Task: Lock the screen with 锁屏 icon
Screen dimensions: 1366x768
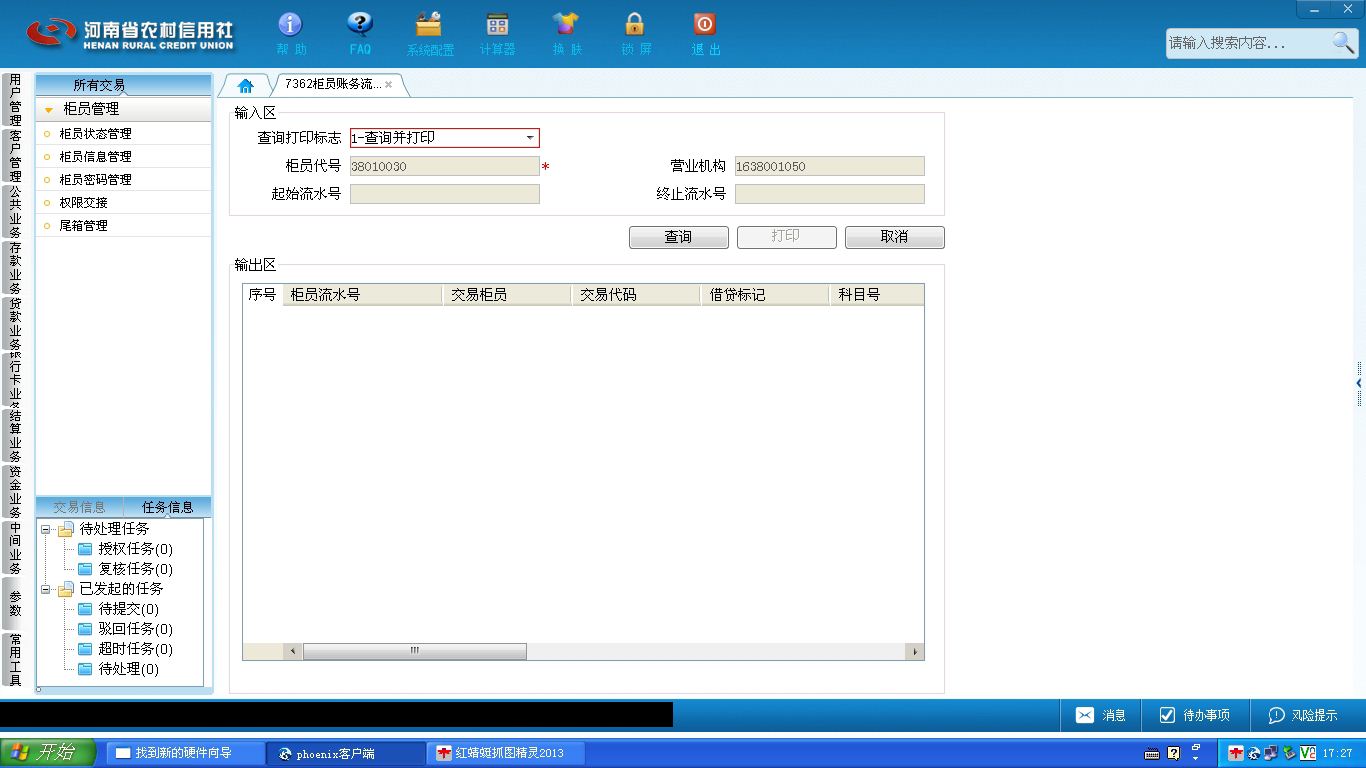Action: point(635,25)
